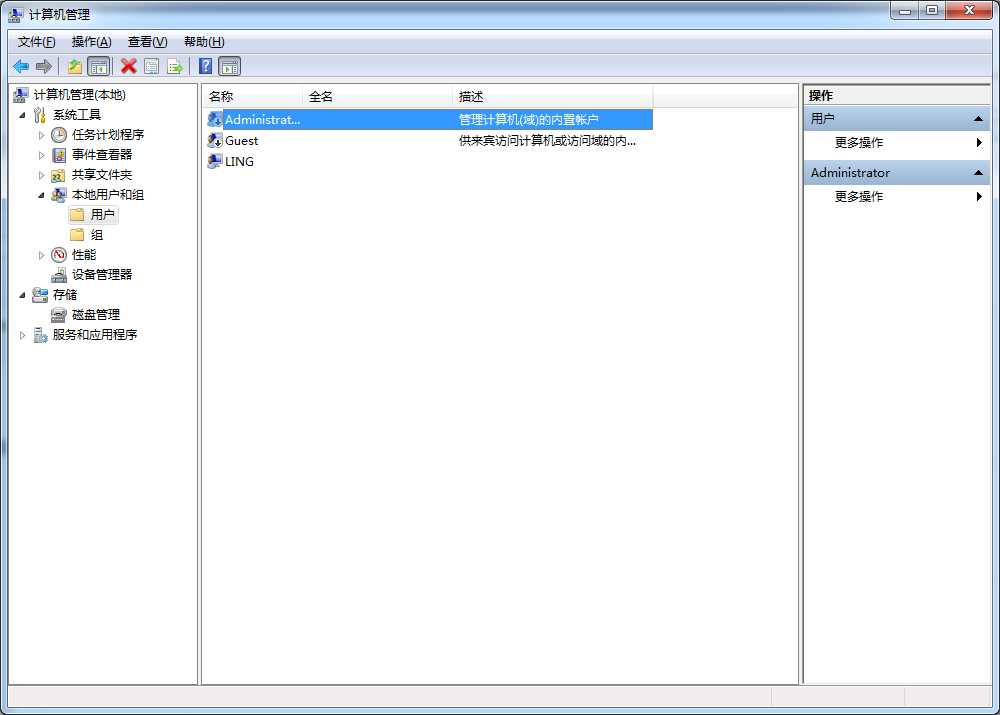Screen dimensions: 1000x715
Task: Sort by the 全名 column header
Action: [378, 96]
